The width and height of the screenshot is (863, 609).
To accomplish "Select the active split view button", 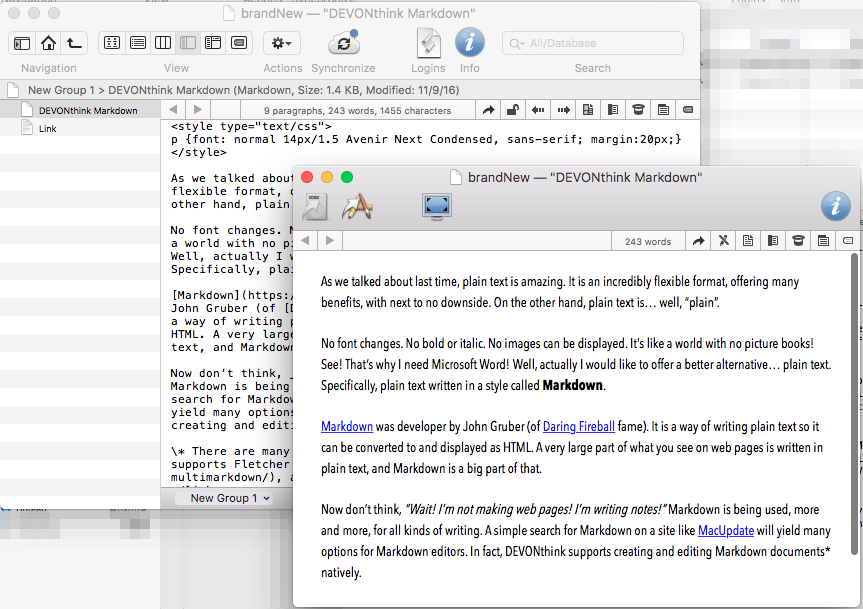I will pos(188,43).
